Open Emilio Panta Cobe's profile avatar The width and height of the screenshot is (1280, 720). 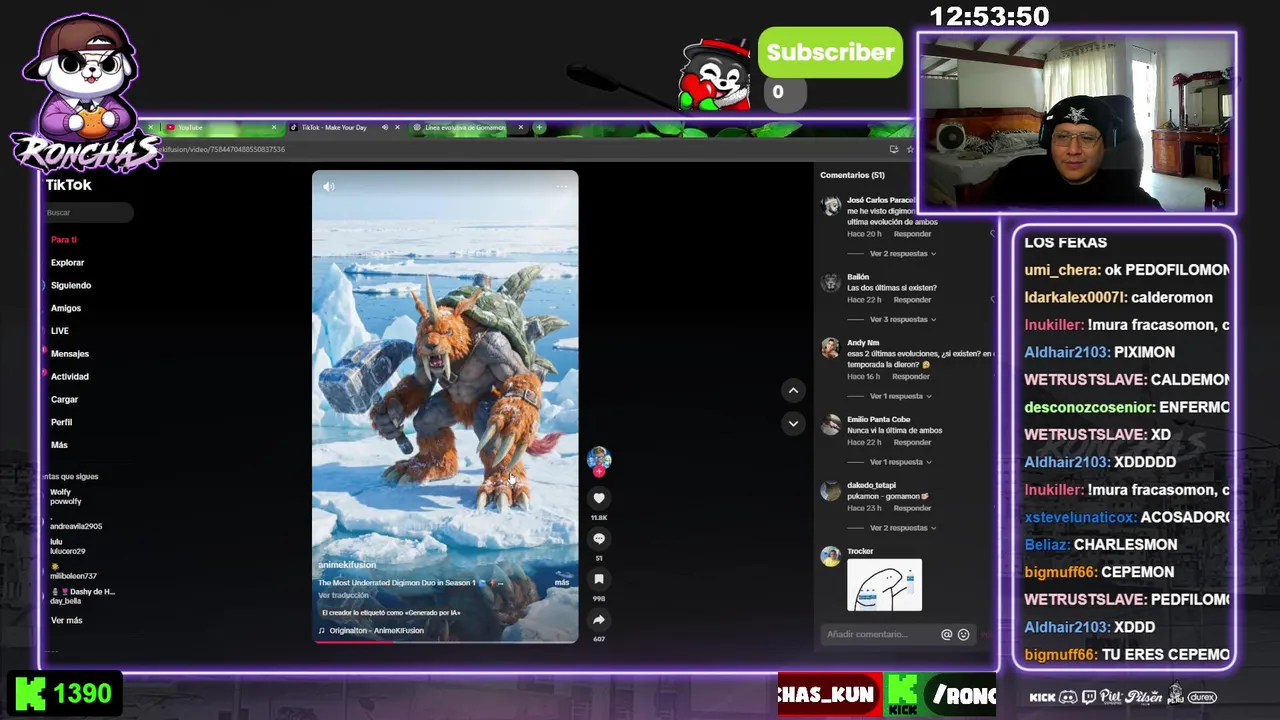coord(831,425)
